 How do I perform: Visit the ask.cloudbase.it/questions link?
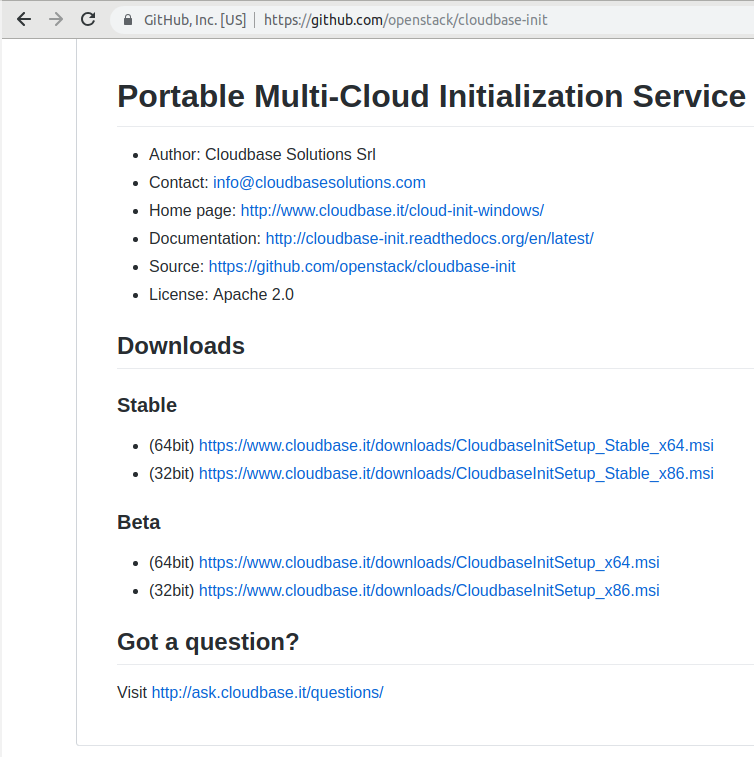[x=267, y=692]
